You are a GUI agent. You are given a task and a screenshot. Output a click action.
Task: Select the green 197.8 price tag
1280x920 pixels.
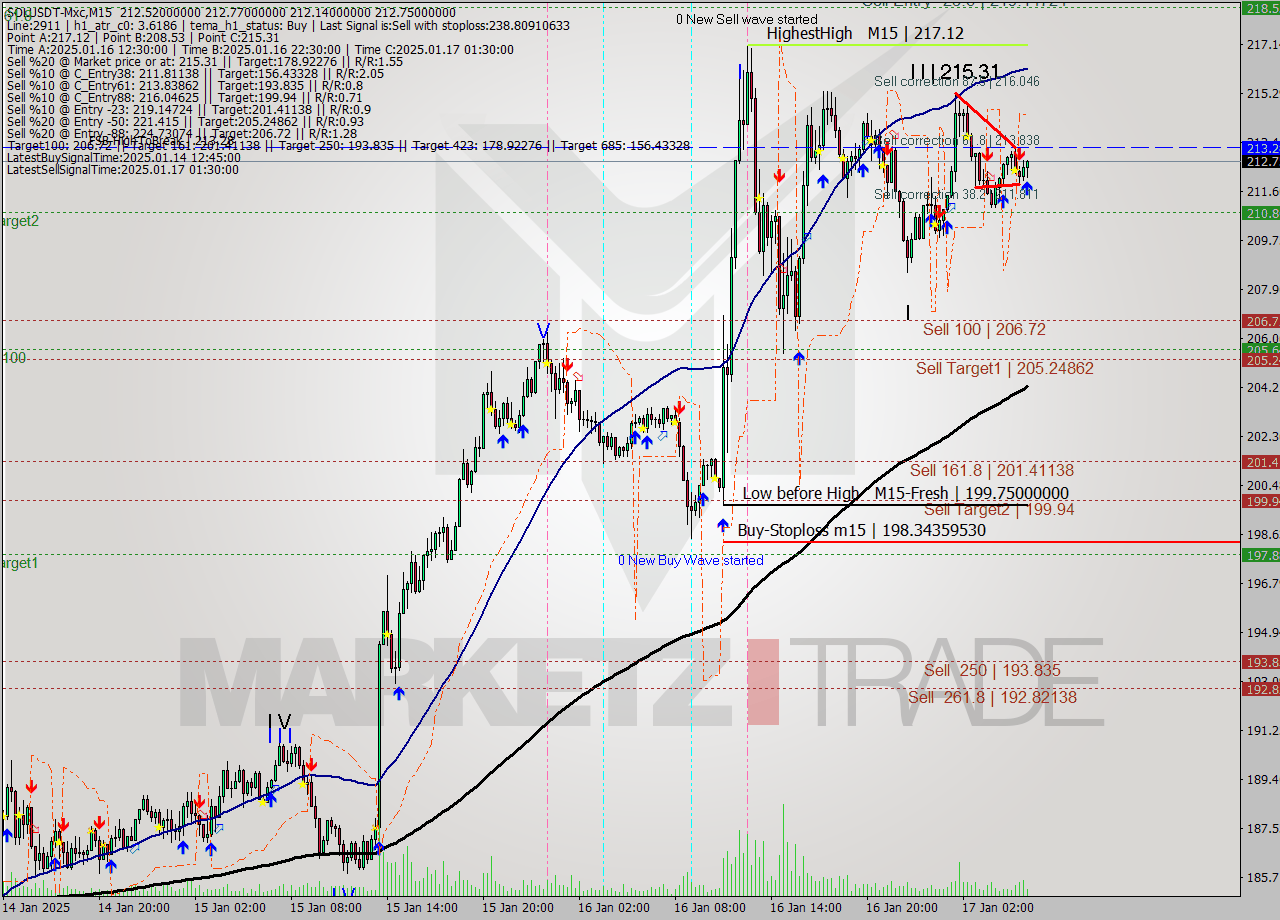pos(1261,555)
